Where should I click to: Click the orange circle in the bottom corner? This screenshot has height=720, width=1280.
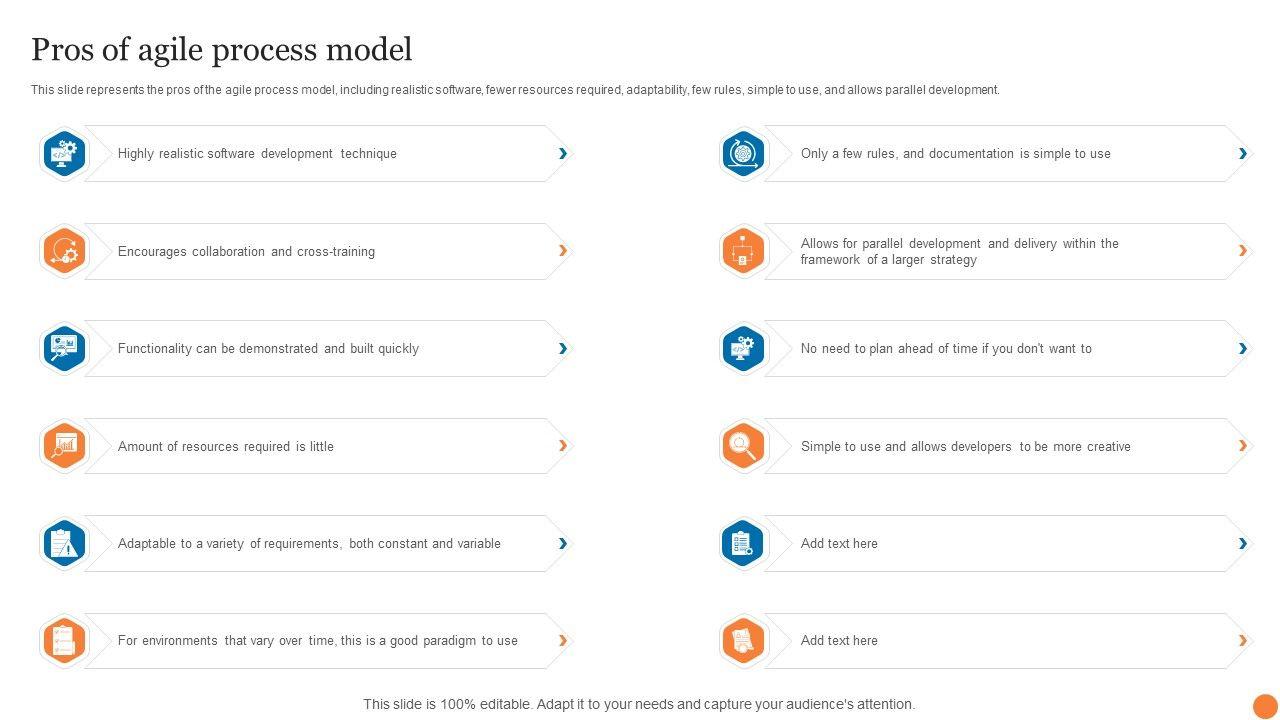coord(1265,706)
